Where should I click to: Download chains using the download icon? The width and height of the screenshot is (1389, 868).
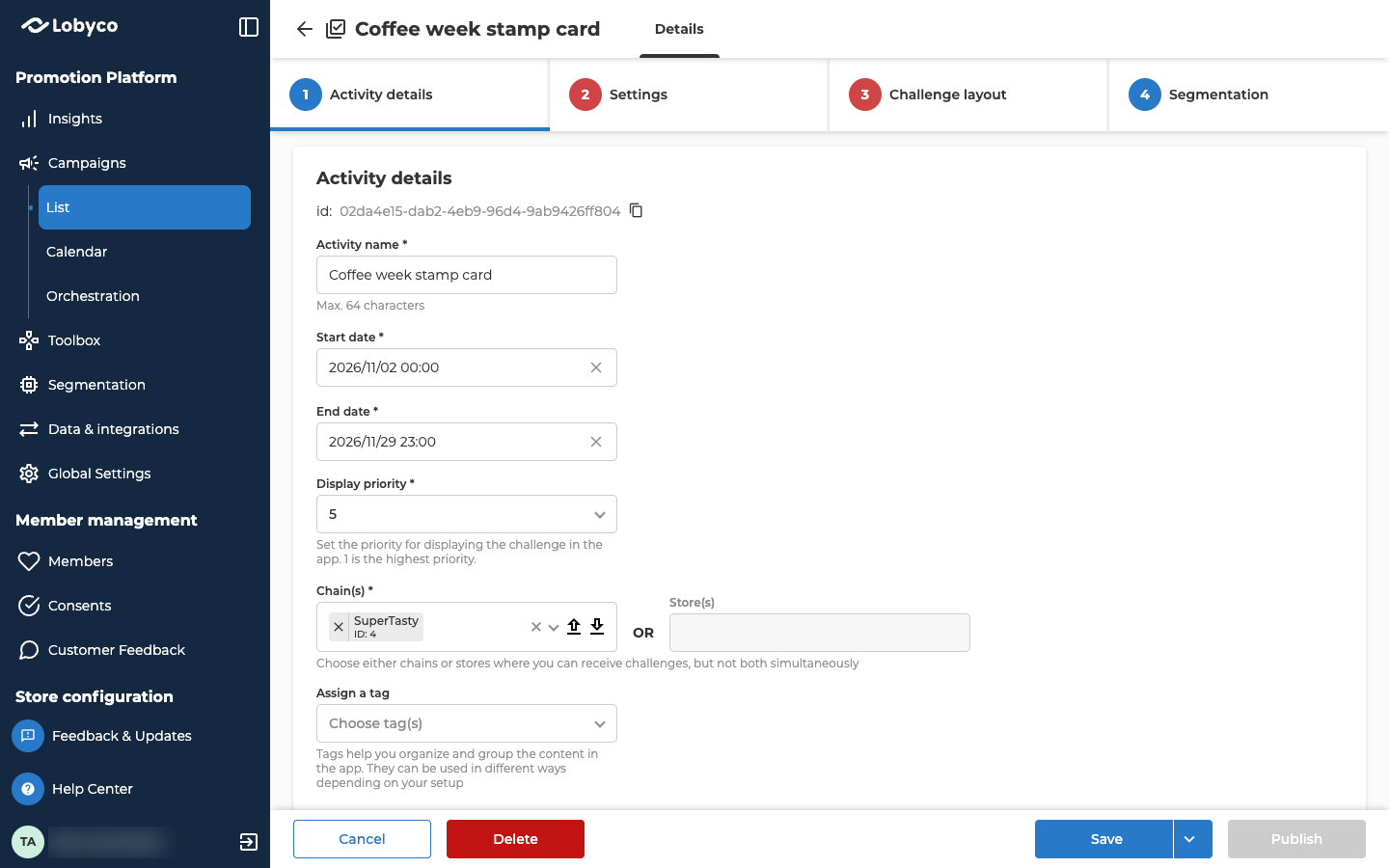597,627
